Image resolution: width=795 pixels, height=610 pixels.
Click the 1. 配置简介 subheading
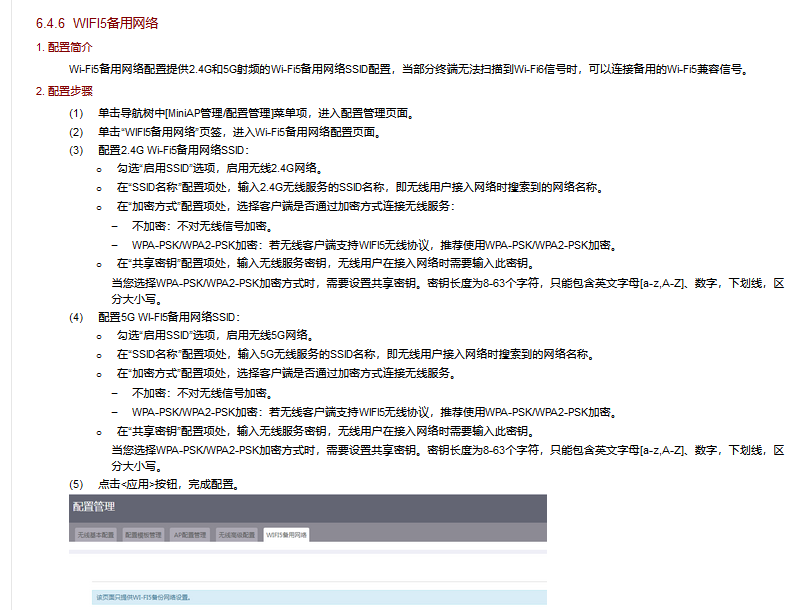pyautogui.click(x=64, y=47)
